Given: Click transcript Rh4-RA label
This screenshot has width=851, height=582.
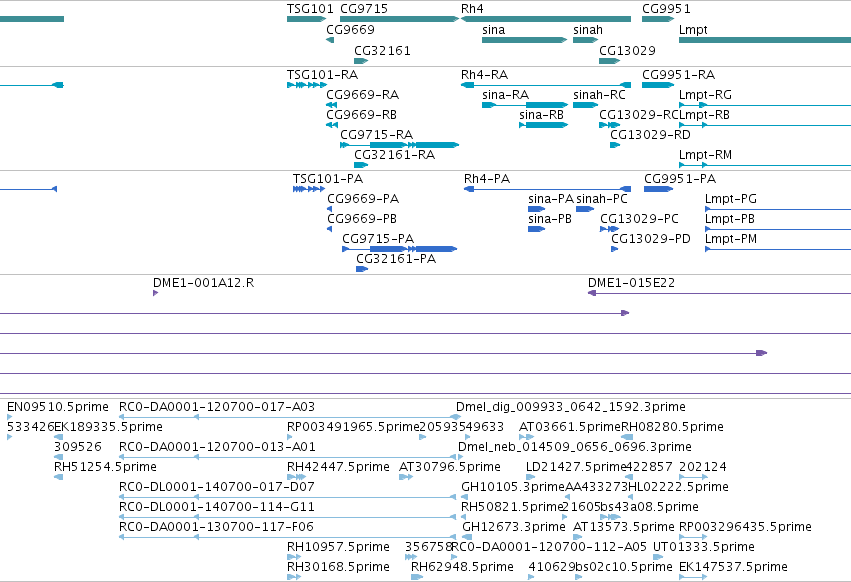Looking at the screenshot, I should (484, 74).
